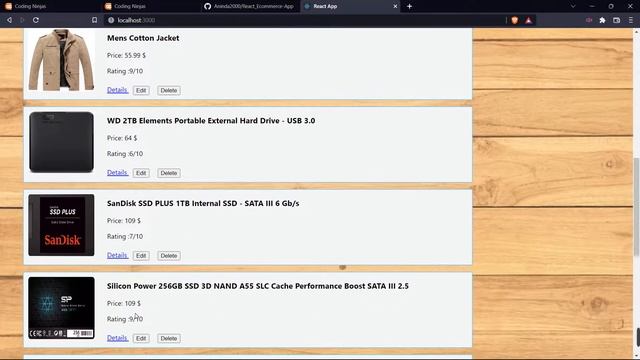Image resolution: width=640 pixels, height=360 pixels.
Task: Click the Price: 55.99 $ text
Action: tap(126, 55)
